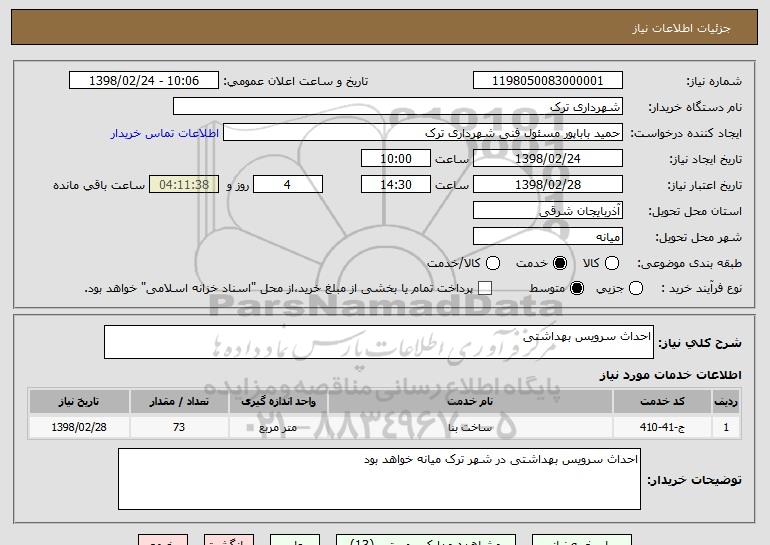Select the خدمت radio button
770x545 pixels.
(x=559, y=263)
